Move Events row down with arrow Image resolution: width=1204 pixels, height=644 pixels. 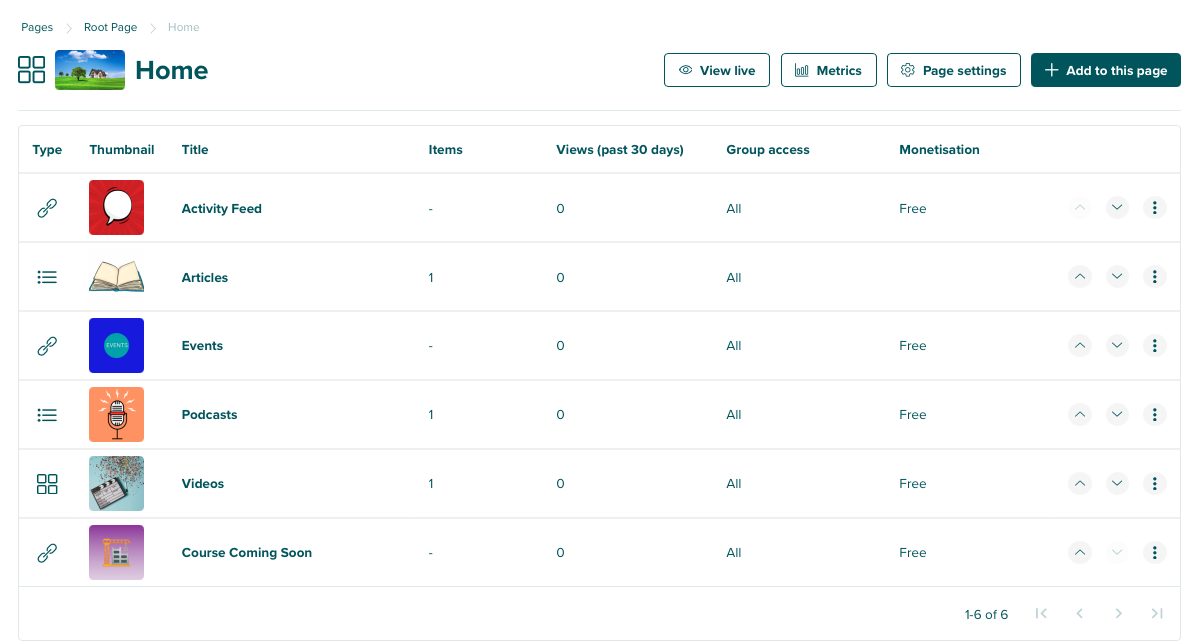[1117, 346]
